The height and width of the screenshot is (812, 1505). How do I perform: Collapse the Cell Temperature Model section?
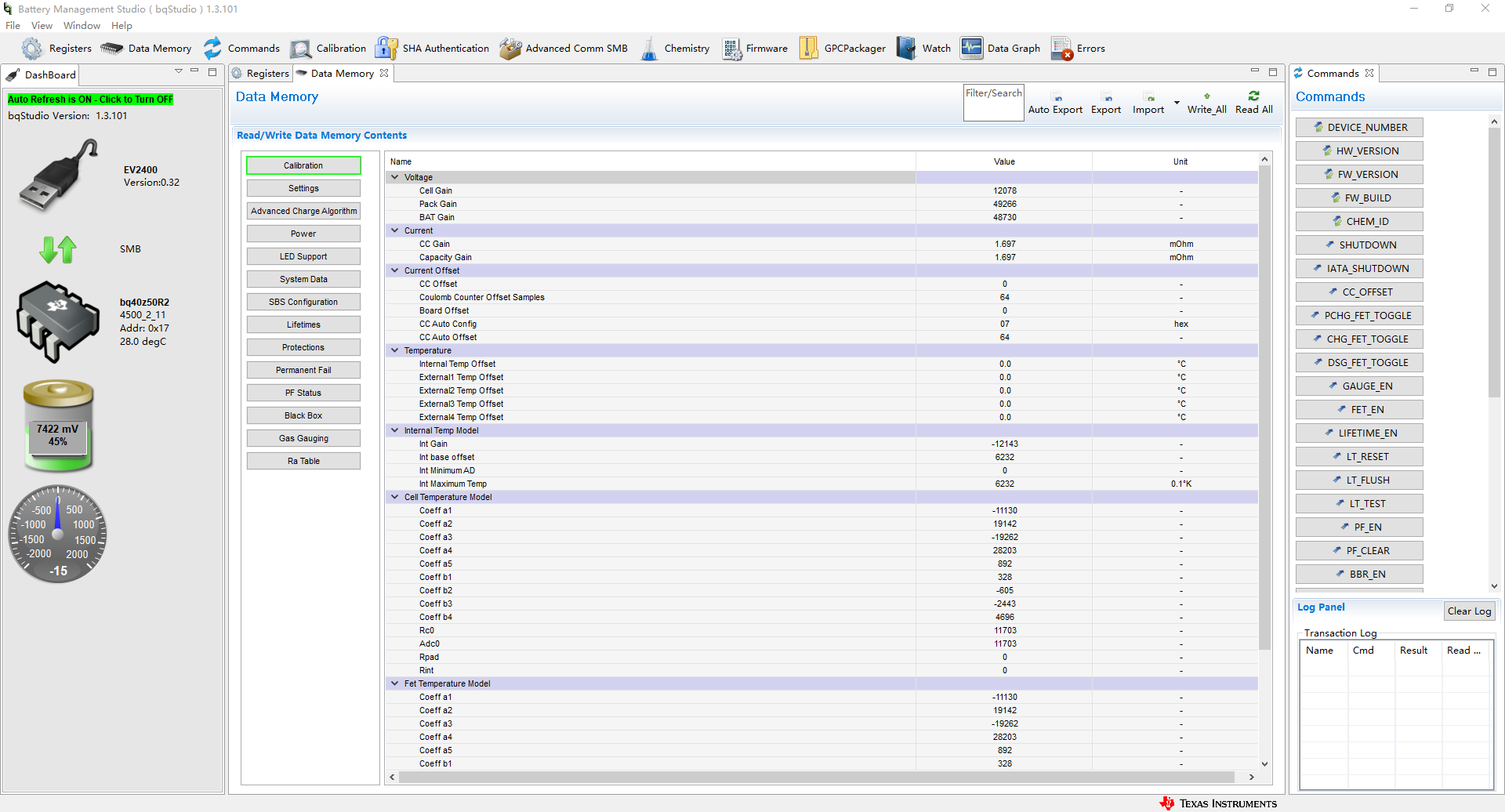pos(395,498)
